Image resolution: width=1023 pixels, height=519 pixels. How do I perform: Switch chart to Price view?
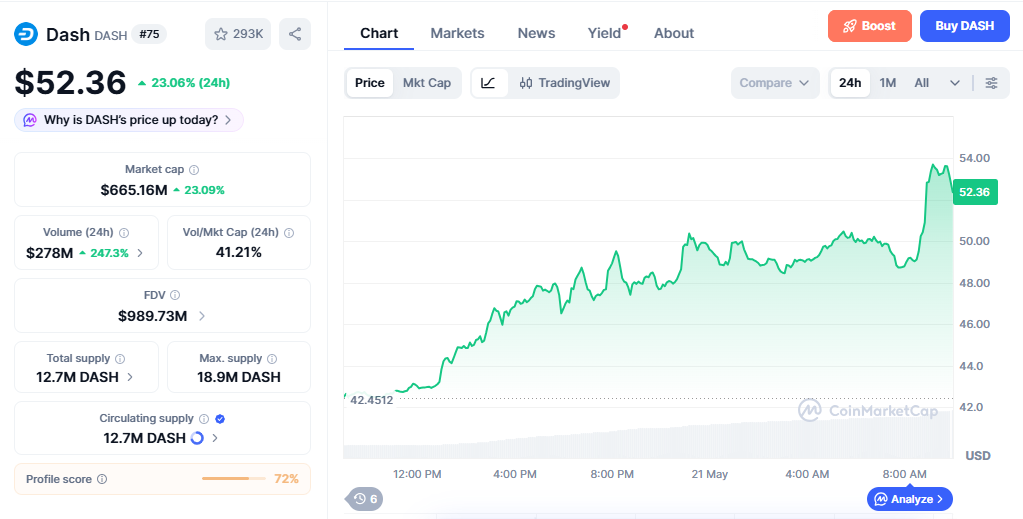click(x=370, y=83)
